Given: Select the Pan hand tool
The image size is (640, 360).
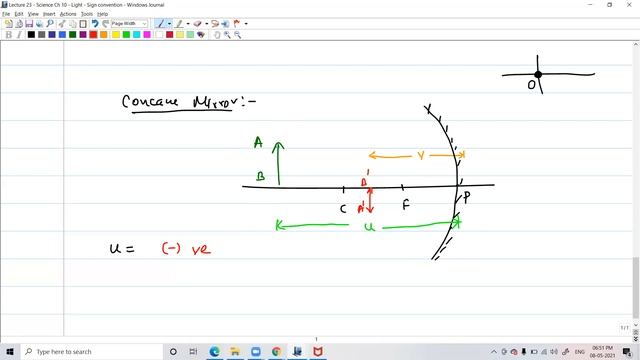Looking at the screenshot, I should (x=217, y=35).
